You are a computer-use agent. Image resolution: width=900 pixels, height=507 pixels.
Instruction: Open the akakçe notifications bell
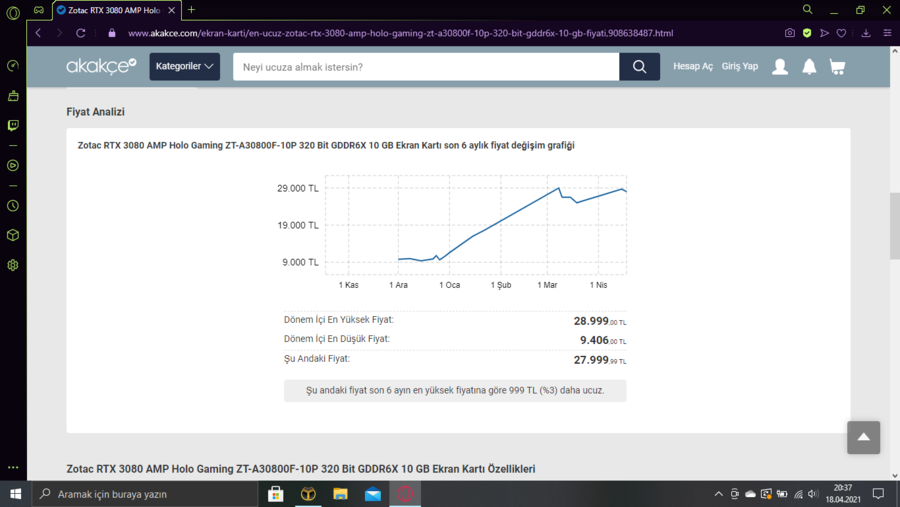[x=809, y=67]
